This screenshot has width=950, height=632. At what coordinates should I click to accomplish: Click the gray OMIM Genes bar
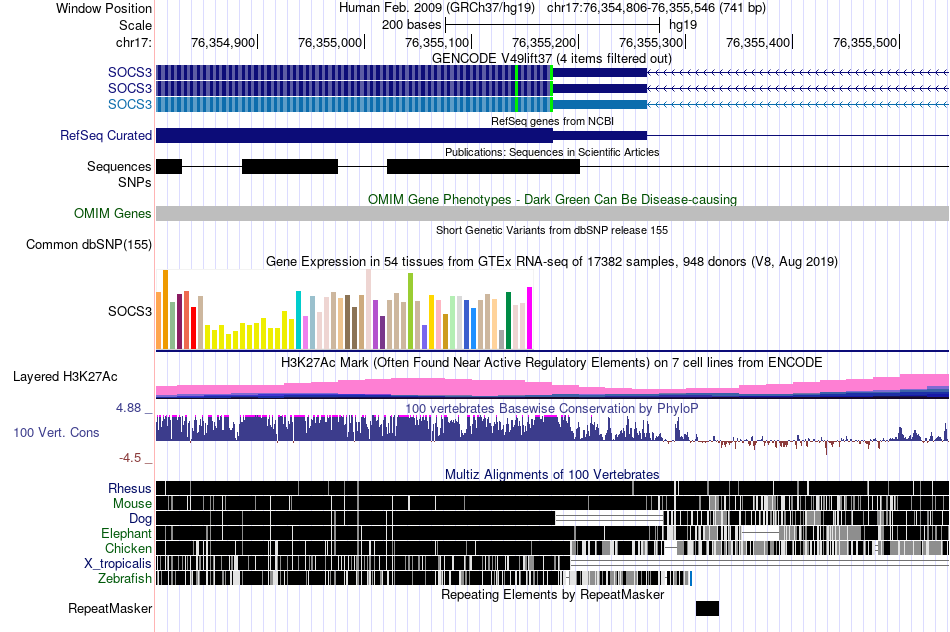(x=552, y=213)
